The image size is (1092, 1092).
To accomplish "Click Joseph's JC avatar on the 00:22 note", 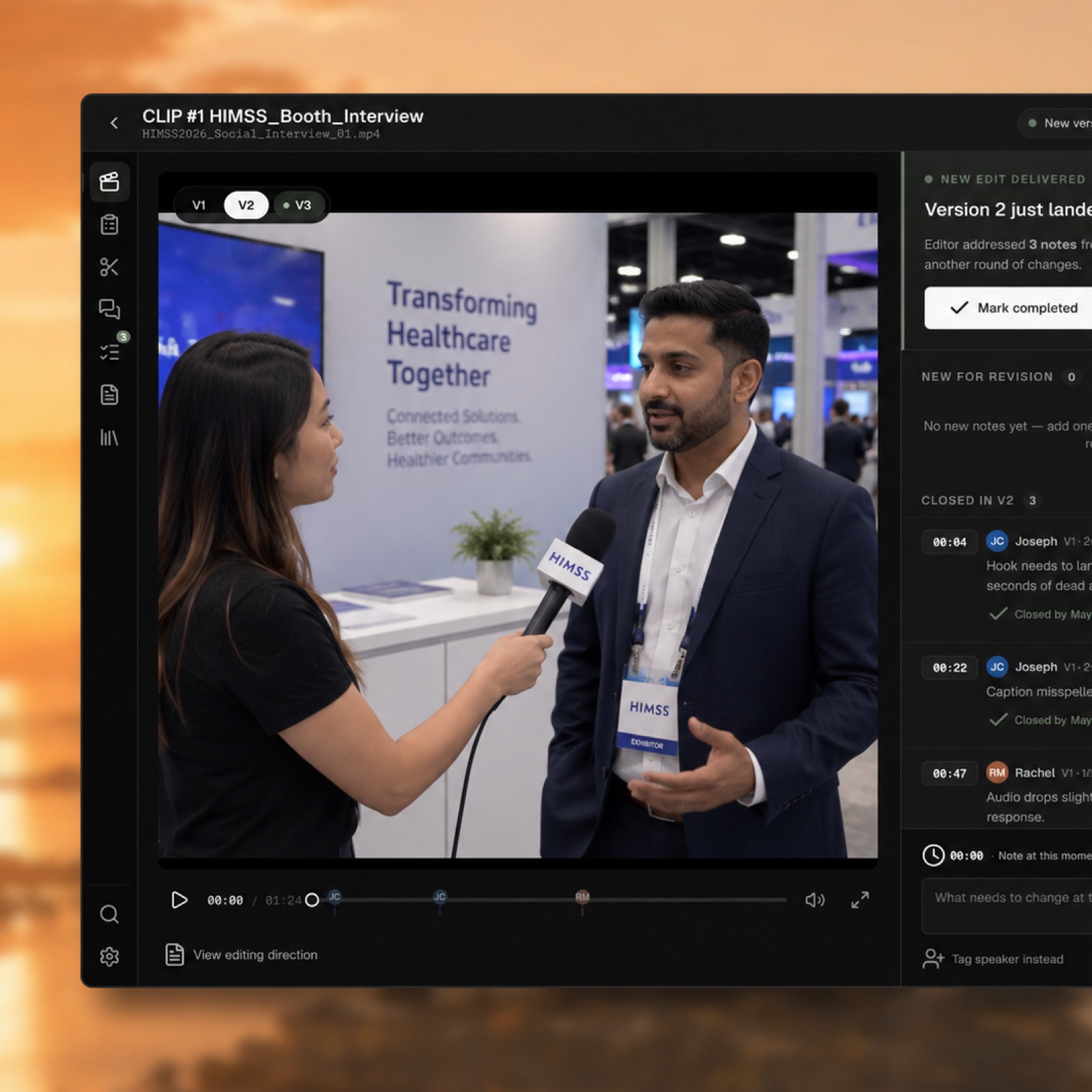I will click(x=997, y=667).
